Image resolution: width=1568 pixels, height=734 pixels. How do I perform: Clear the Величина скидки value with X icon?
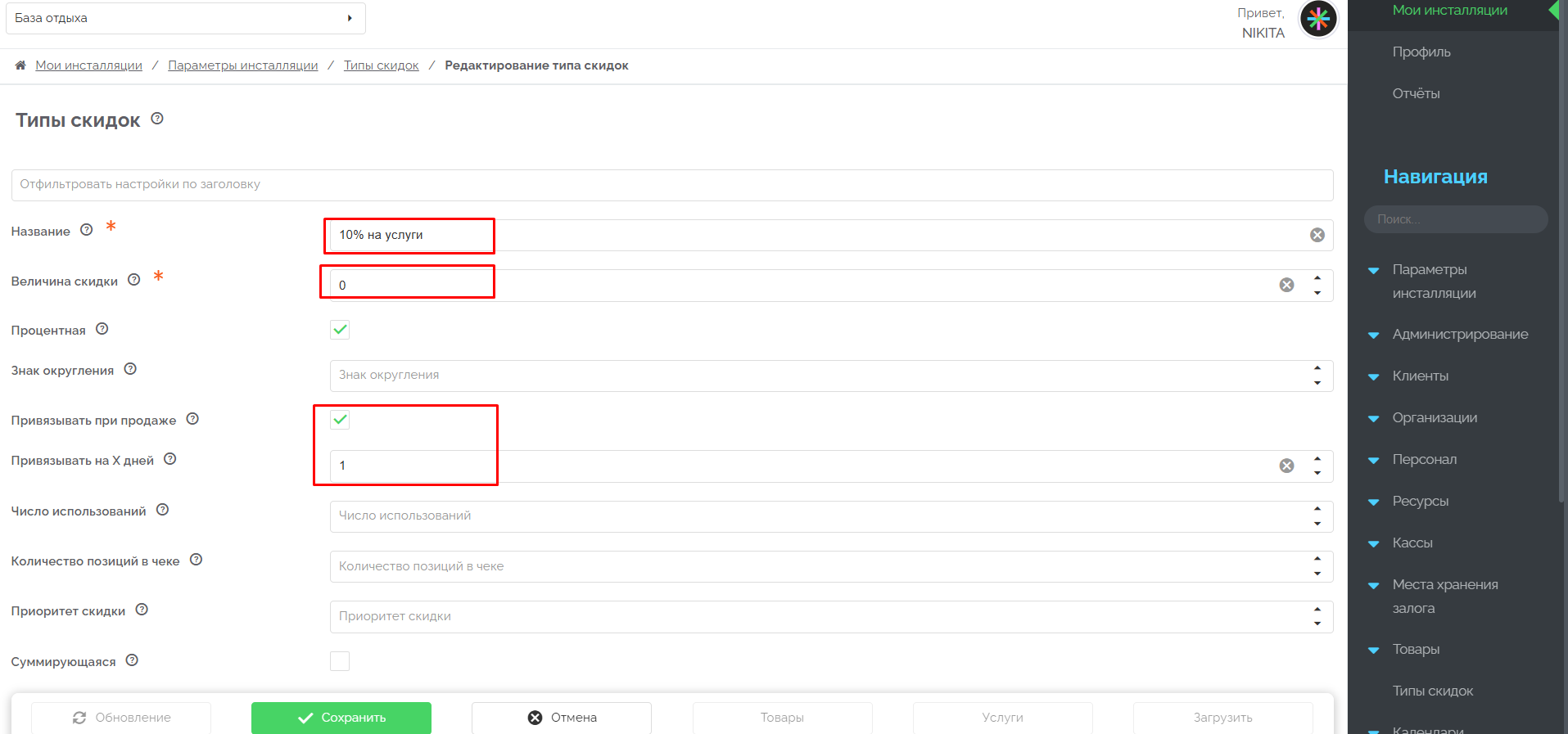pyautogui.click(x=1286, y=285)
